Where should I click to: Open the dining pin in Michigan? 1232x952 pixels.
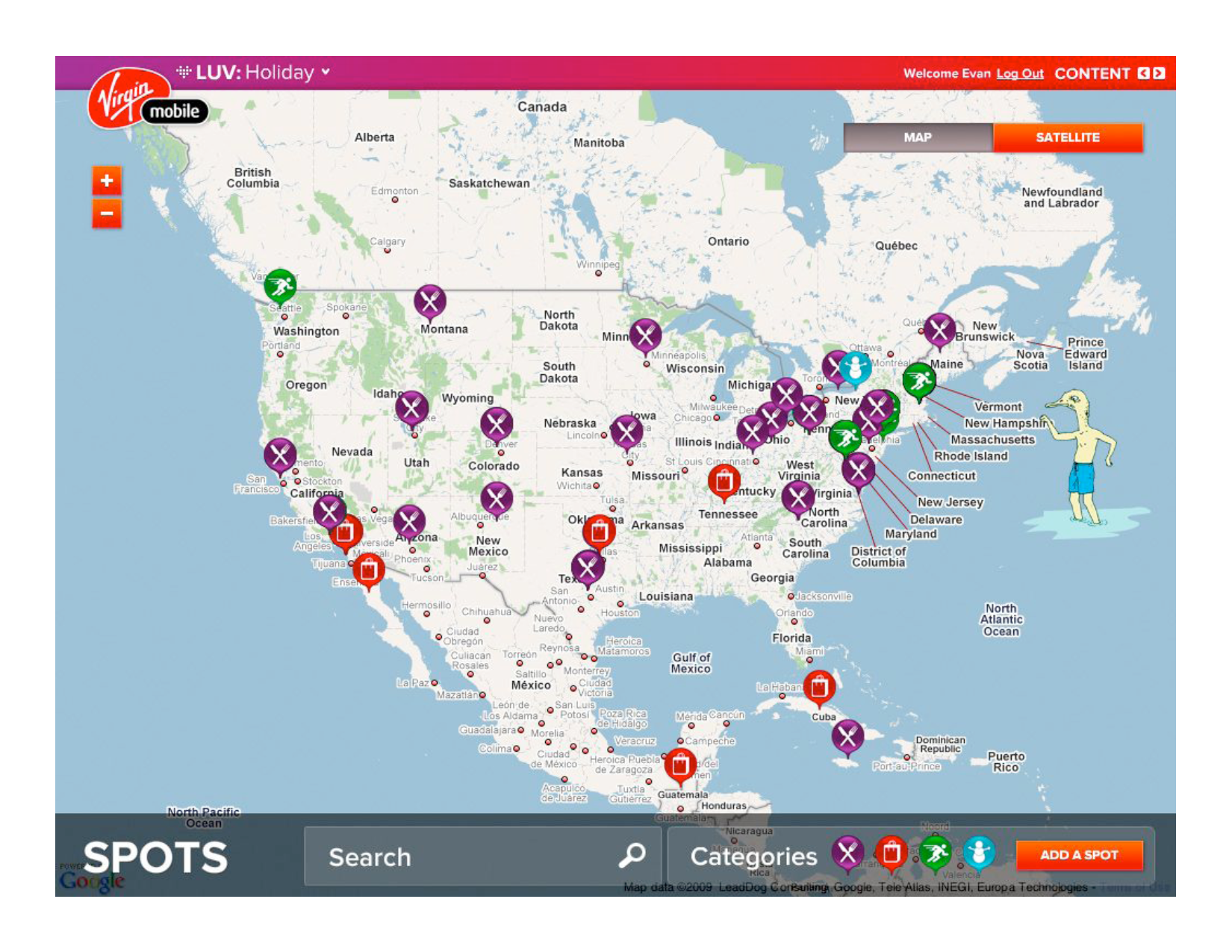coord(786,395)
